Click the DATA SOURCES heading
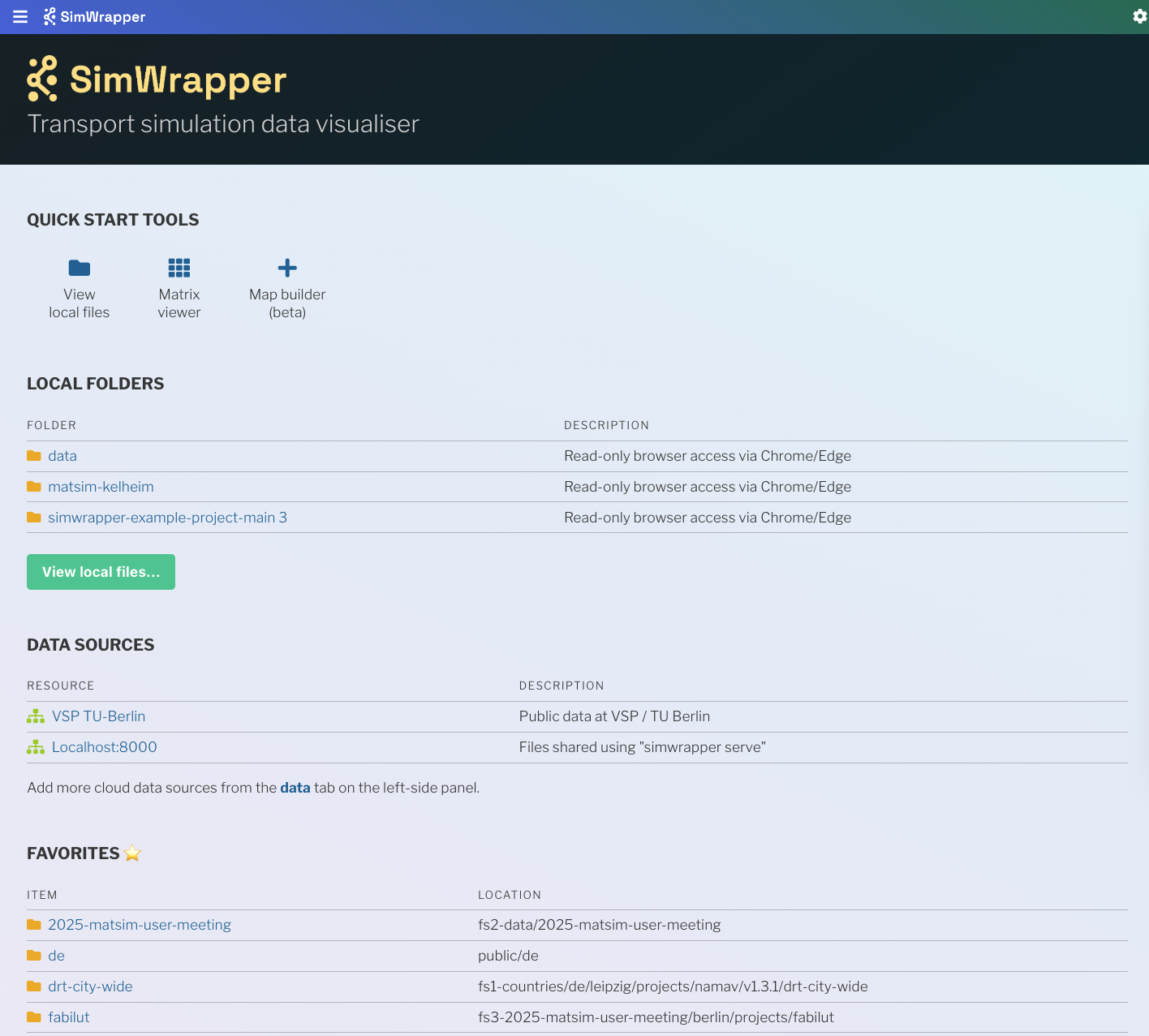Image resolution: width=1149 pixels, height=1036 pixels. [90, 645]
